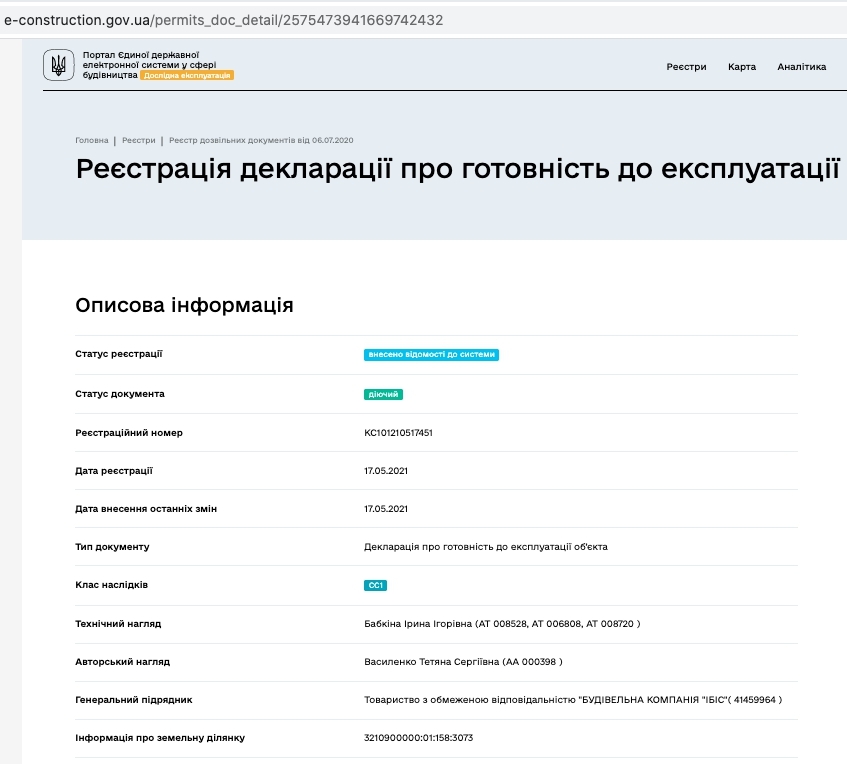The height and width of the screenshot is (764, 847).
Task: Click the 'діючий' document status badge
Action: pyautogui.click(x=383, y=394)
